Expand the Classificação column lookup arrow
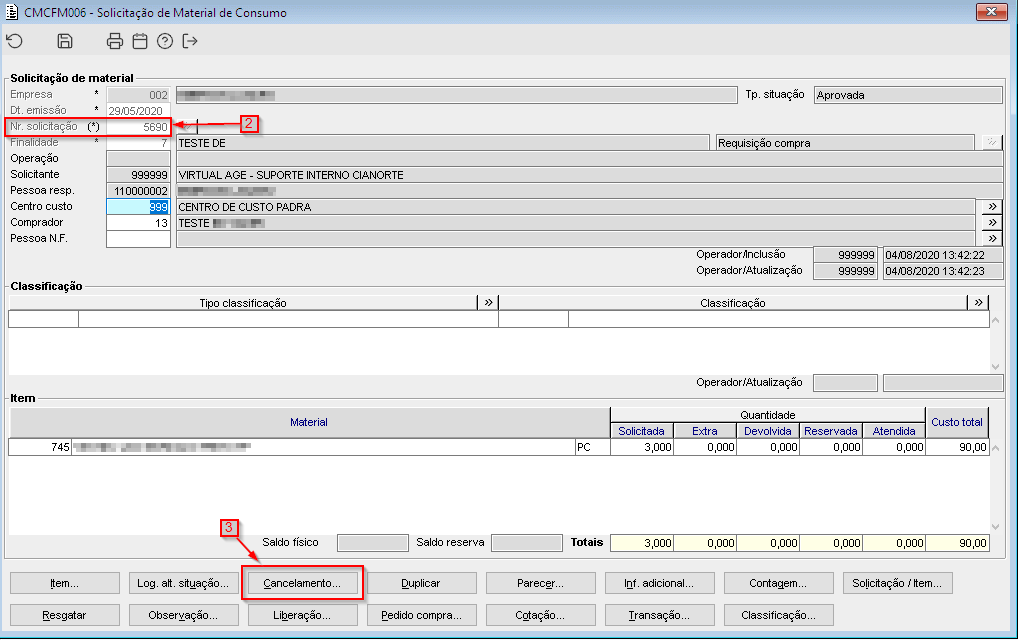Screen dimensions: 1018x640 (978, 302)
